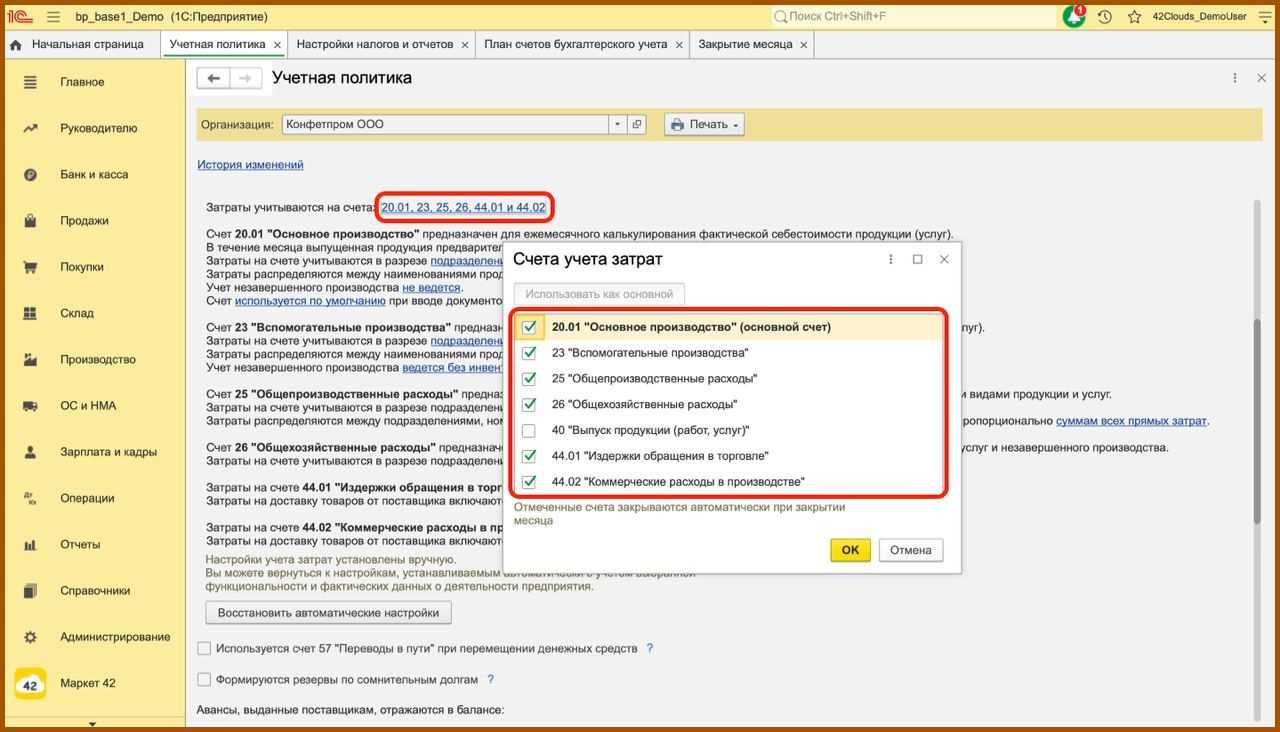Expand more sidebar sections arrow at bottom
This screenshot has width=1280, height=732.
tap(92, 724)
